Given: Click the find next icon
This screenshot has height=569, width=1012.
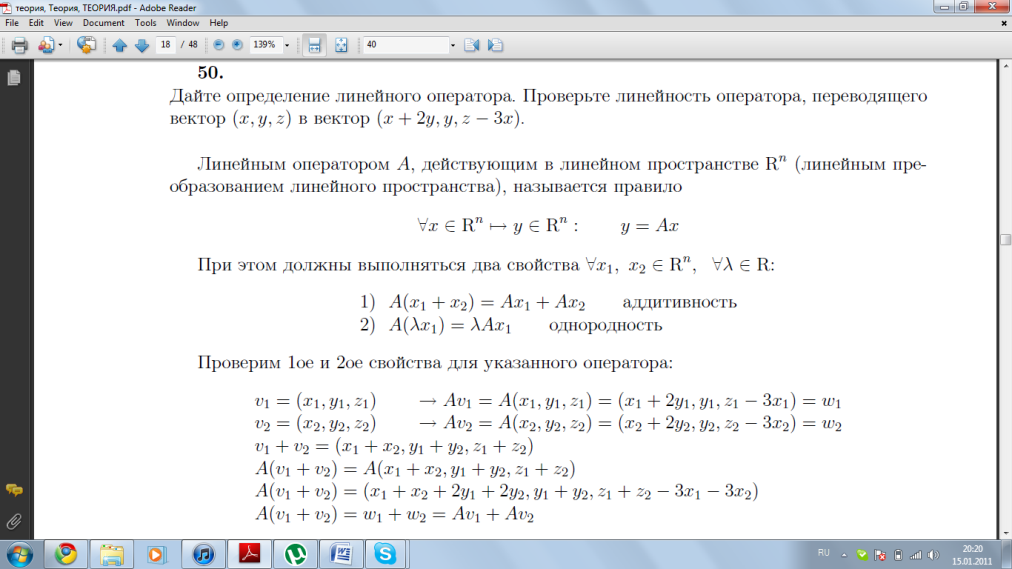Looking at the screenshot, I should (x=496, y=45).
